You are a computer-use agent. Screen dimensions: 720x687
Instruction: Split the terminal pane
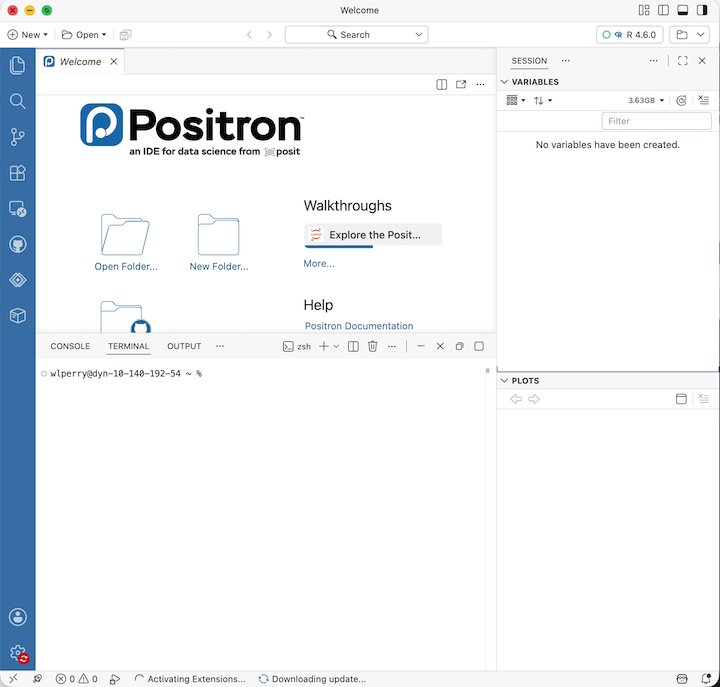coord(353,346)
